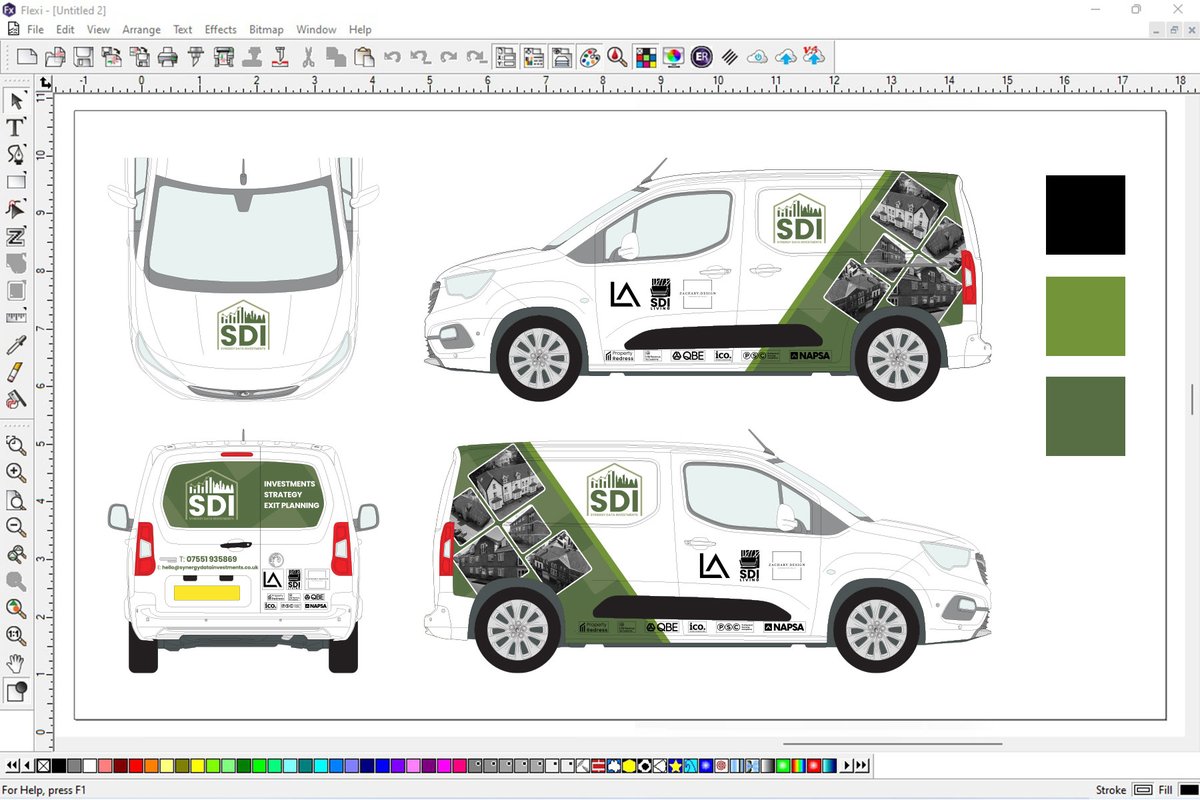Click the no-fill X swatch in palette
The height and width of the screenshot is (800, 1200).
tap(43, 766)
